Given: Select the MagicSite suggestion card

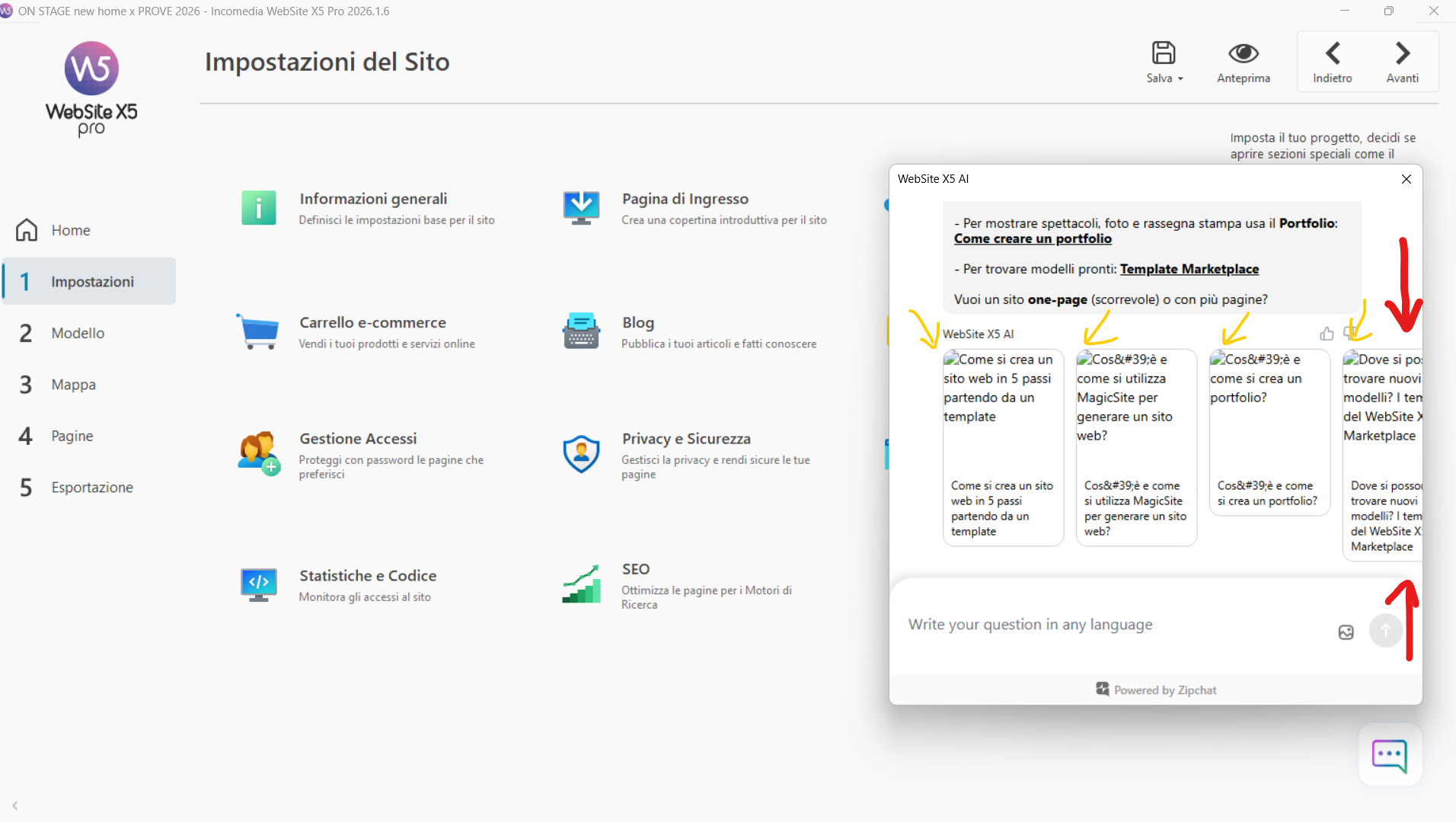Looking at the screenshot, I should [x=1135, y=447].
